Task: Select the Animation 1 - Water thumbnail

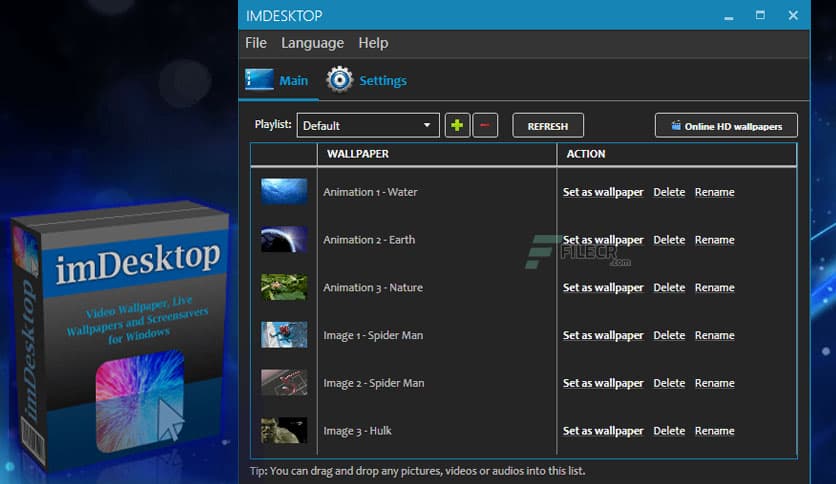Action: coord(284,191)
